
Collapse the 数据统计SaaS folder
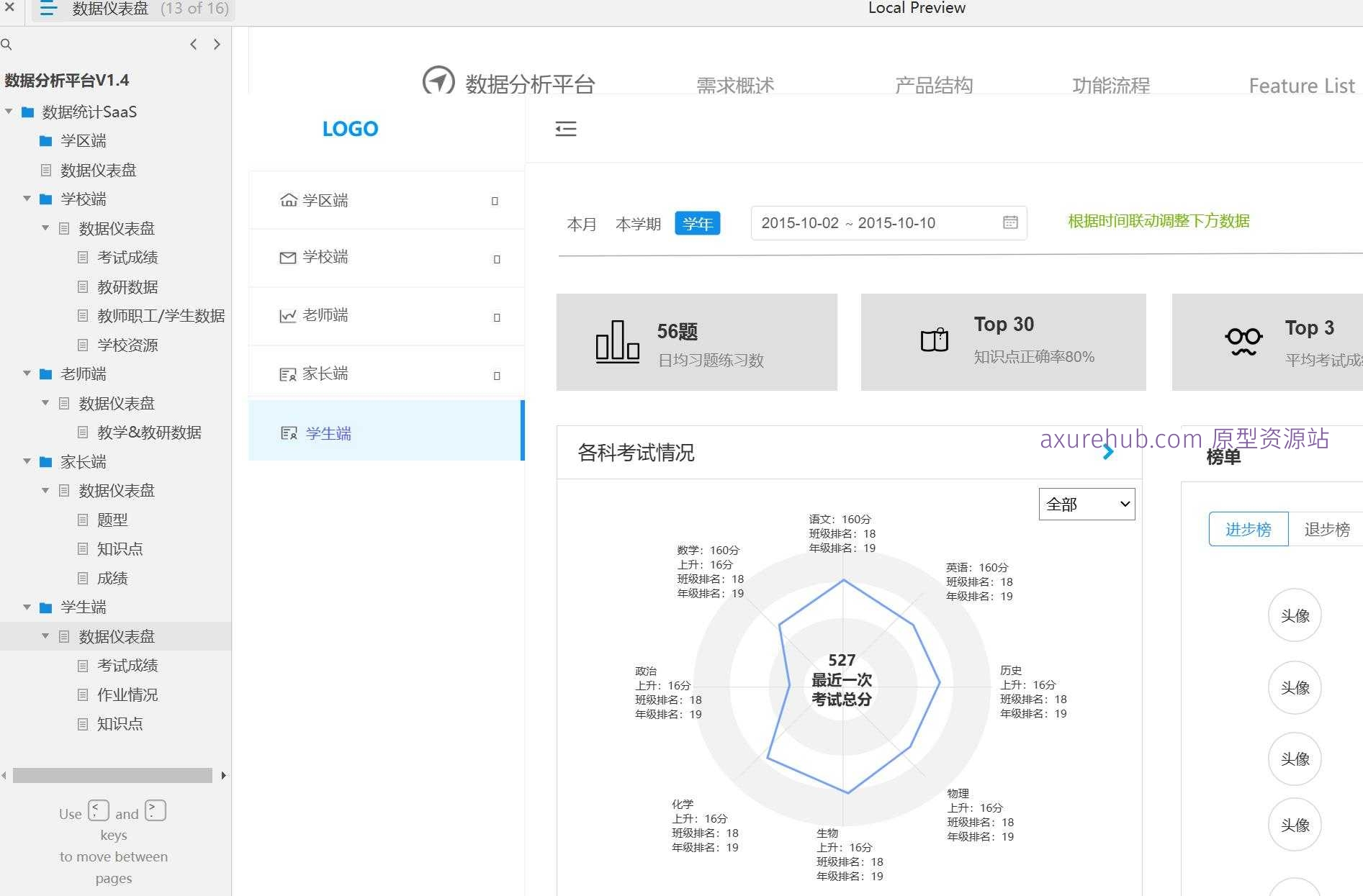[9, 112]
